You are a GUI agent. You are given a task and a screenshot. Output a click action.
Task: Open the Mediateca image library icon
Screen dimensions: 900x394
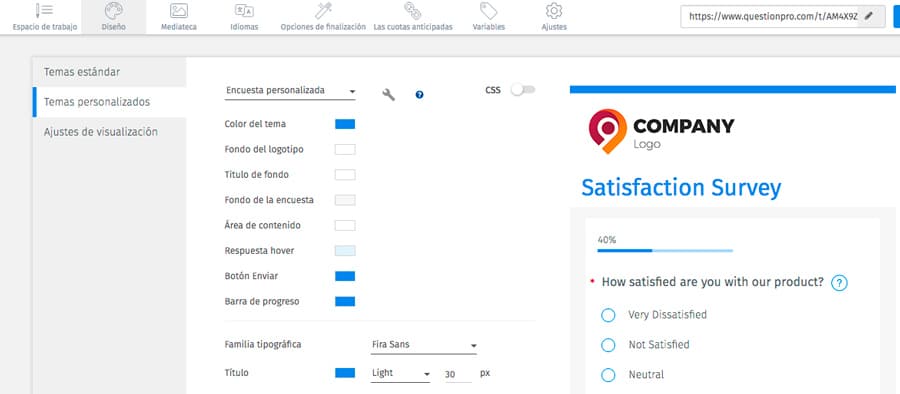click(179, 11)
